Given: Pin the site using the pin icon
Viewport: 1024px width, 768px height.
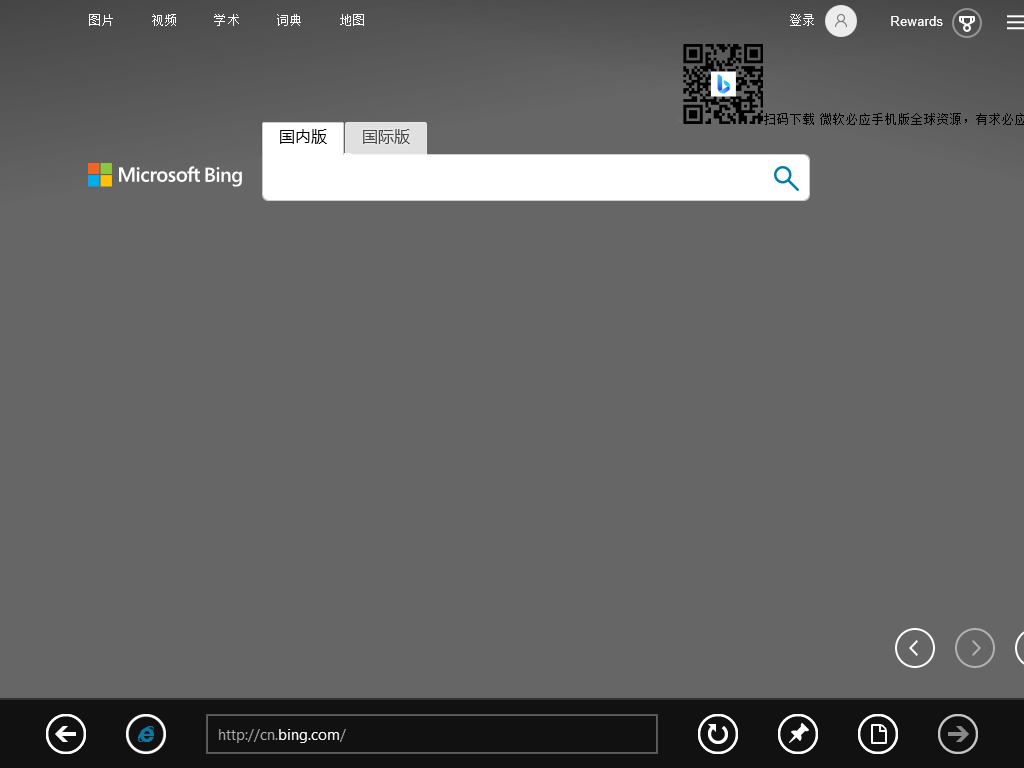Looking at the screenshot, I should point(798,734).
